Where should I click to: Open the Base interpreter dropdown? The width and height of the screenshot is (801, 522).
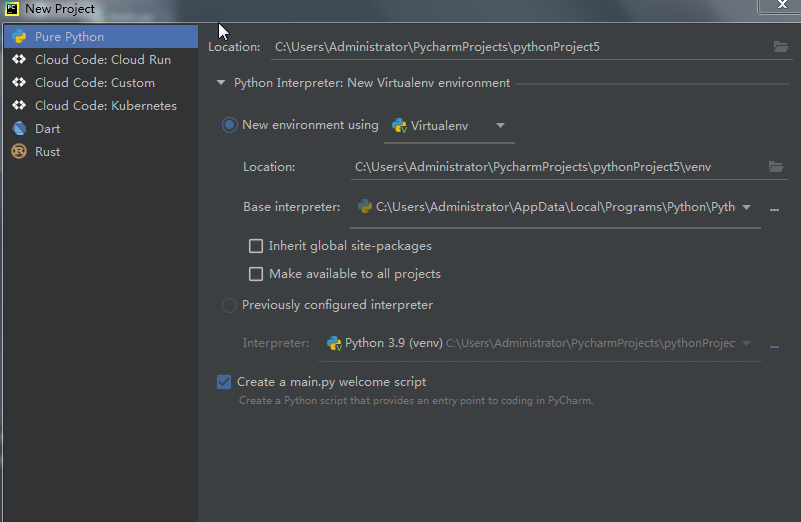(555, 207)
